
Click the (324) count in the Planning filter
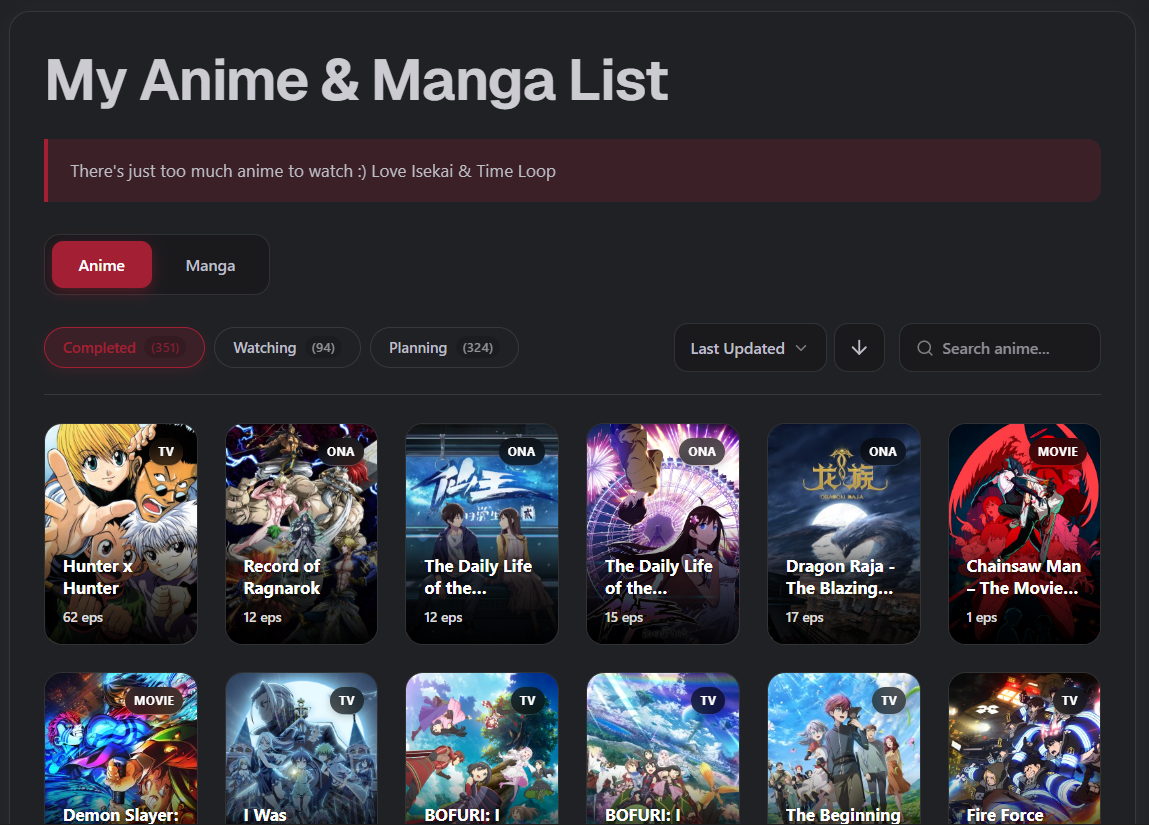click(478, 347)
